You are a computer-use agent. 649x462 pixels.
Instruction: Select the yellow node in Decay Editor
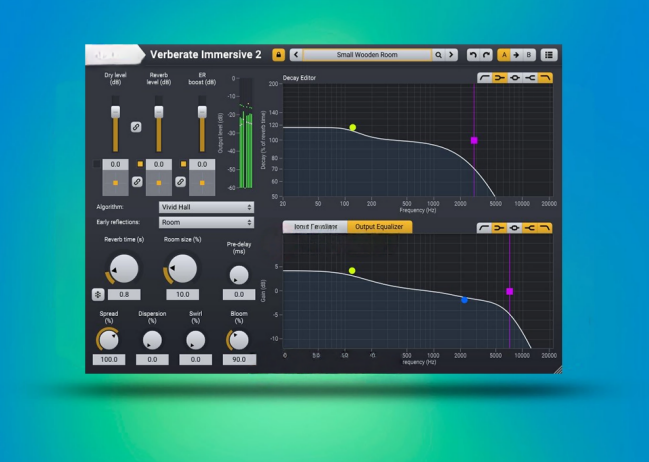coord(353,128)
